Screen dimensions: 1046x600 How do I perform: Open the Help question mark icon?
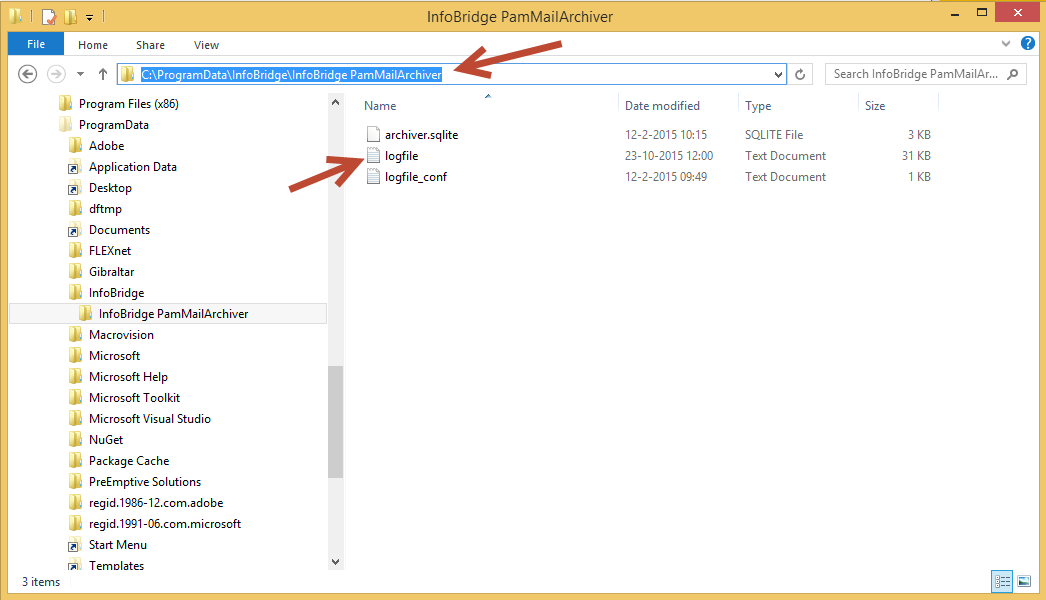[1027, 43]
